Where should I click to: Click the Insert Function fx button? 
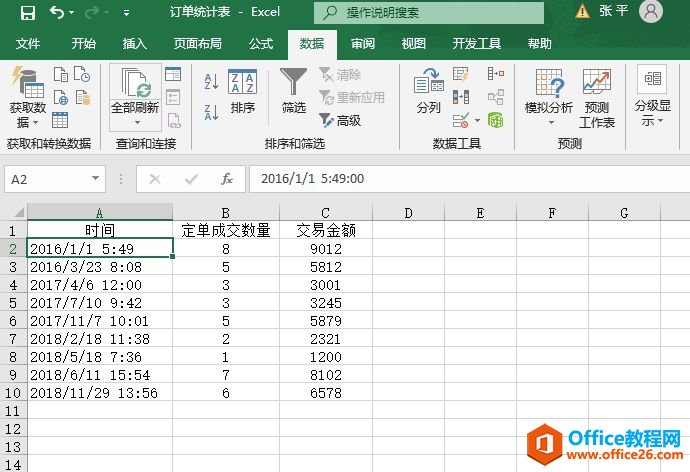point(227,179)
